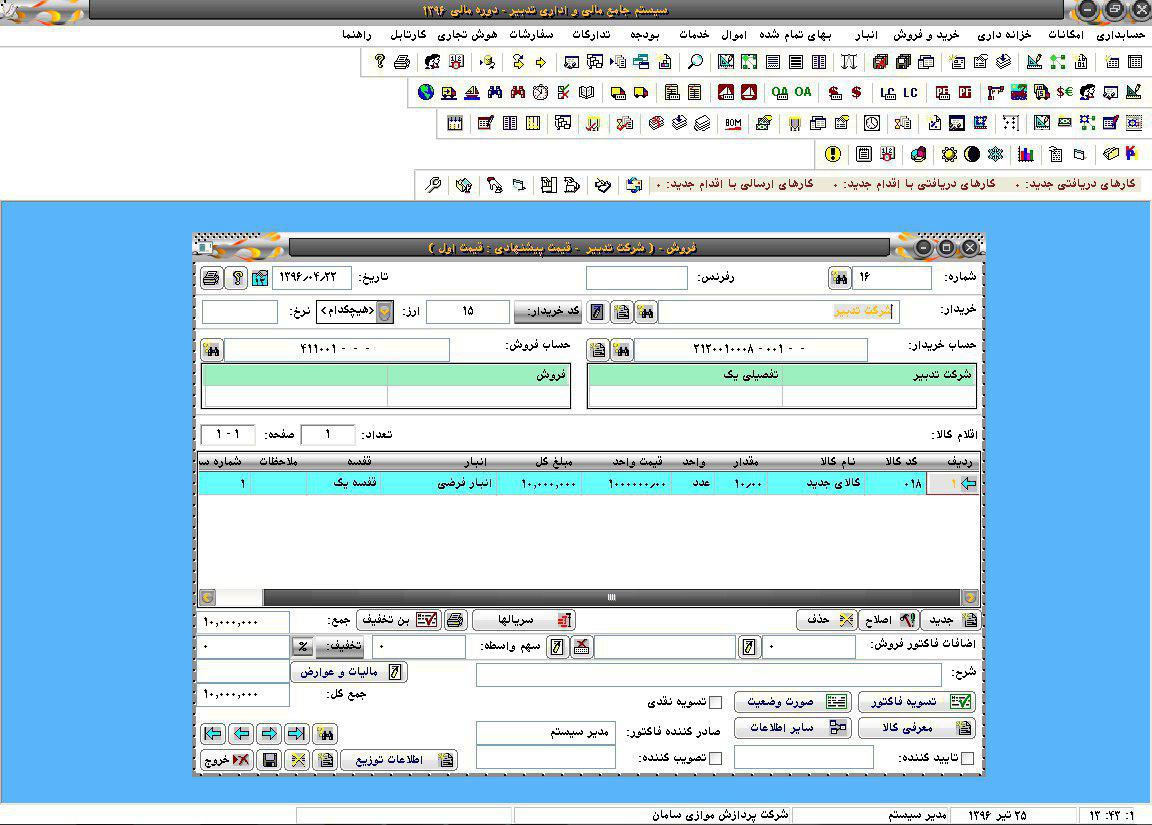Click the حذف delete button
This screenshot has width=1152, height=825.
827,620
